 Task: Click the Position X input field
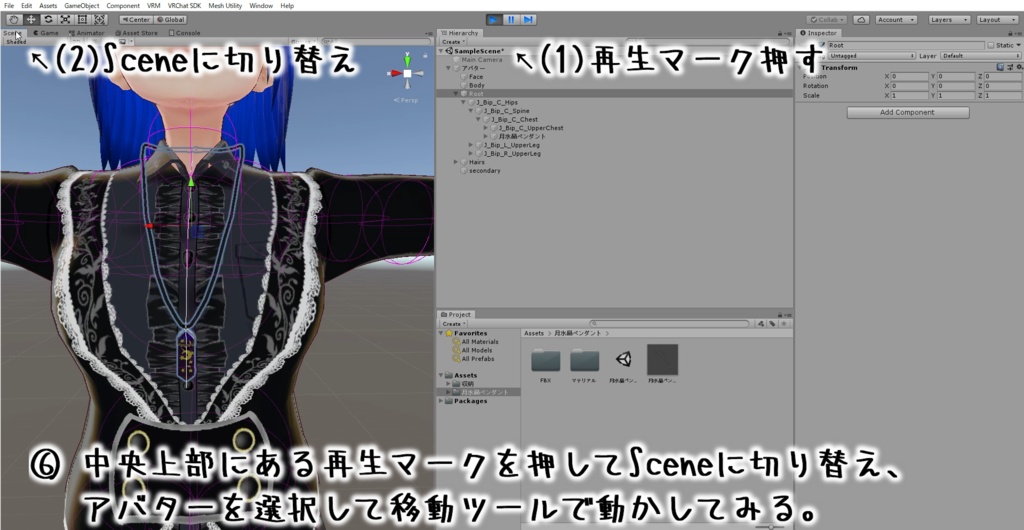click(x=910, y=76)
